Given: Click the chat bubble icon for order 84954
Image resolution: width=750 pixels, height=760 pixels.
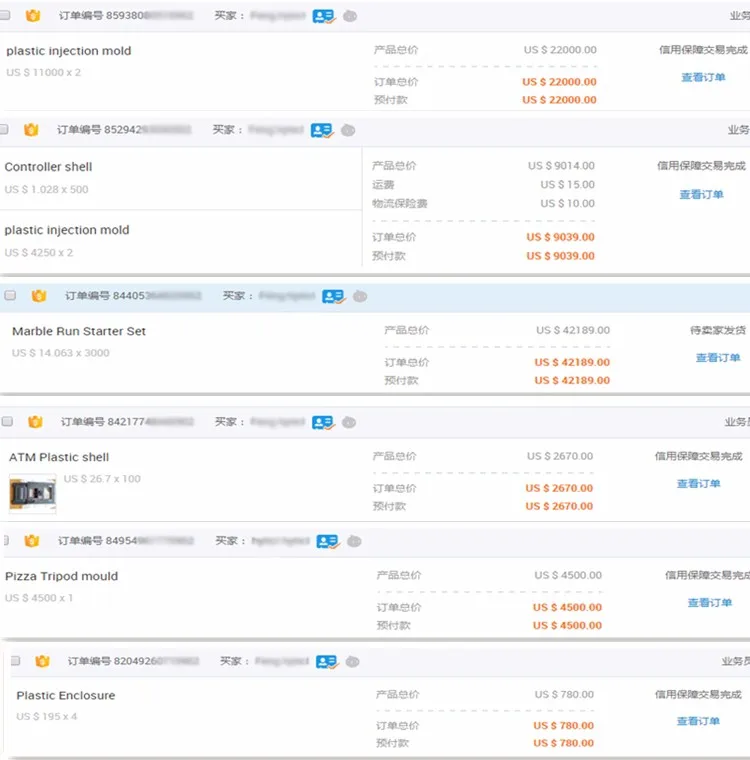Looking at the screenshot, I should tap(354, 541).
